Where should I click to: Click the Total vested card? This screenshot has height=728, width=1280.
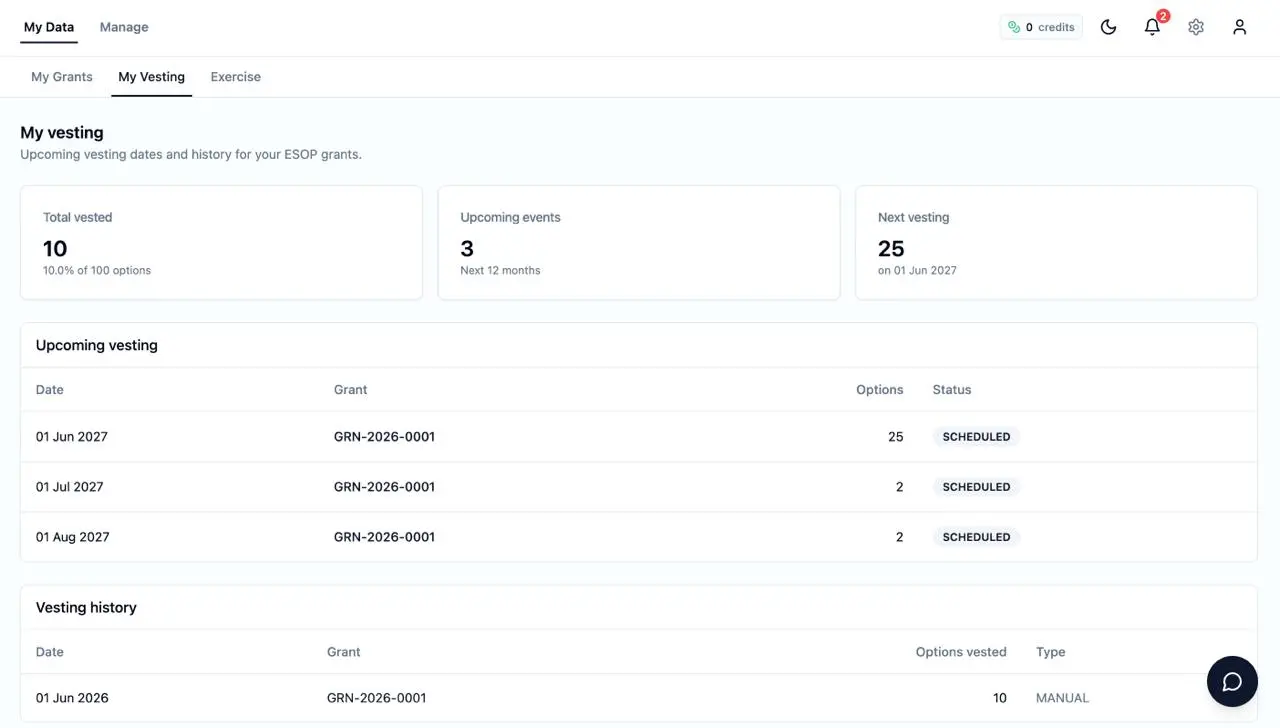(221, 242)
